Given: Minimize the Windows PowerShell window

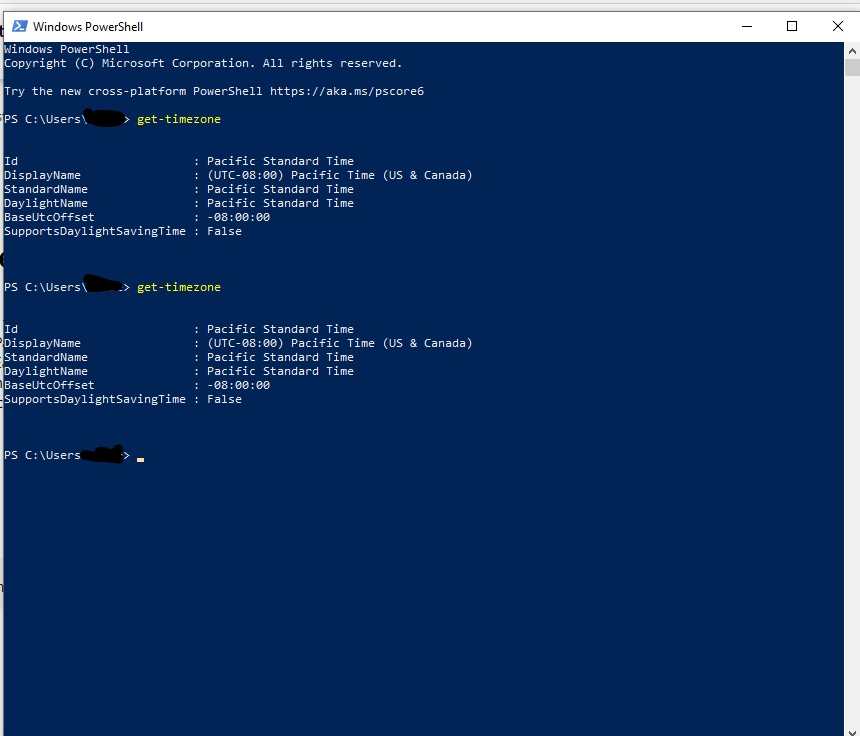Looking at the screenshot, I should (x=746, y=26).
